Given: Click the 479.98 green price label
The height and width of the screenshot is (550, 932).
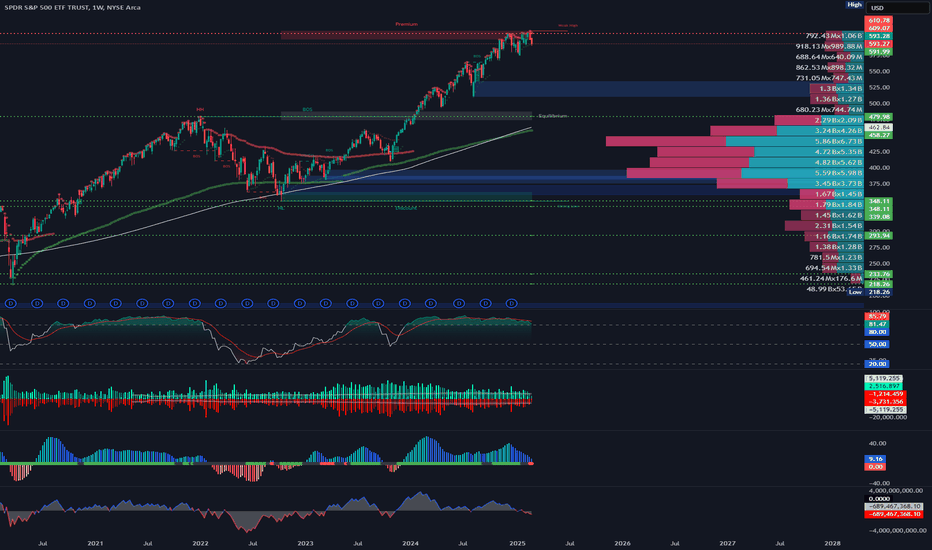Looking at the screenshot, I should point(879,117).
